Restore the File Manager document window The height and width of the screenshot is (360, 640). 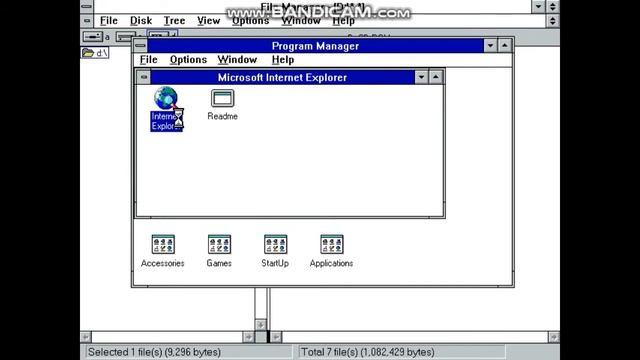pyautogui.click(x=553, y=20)
